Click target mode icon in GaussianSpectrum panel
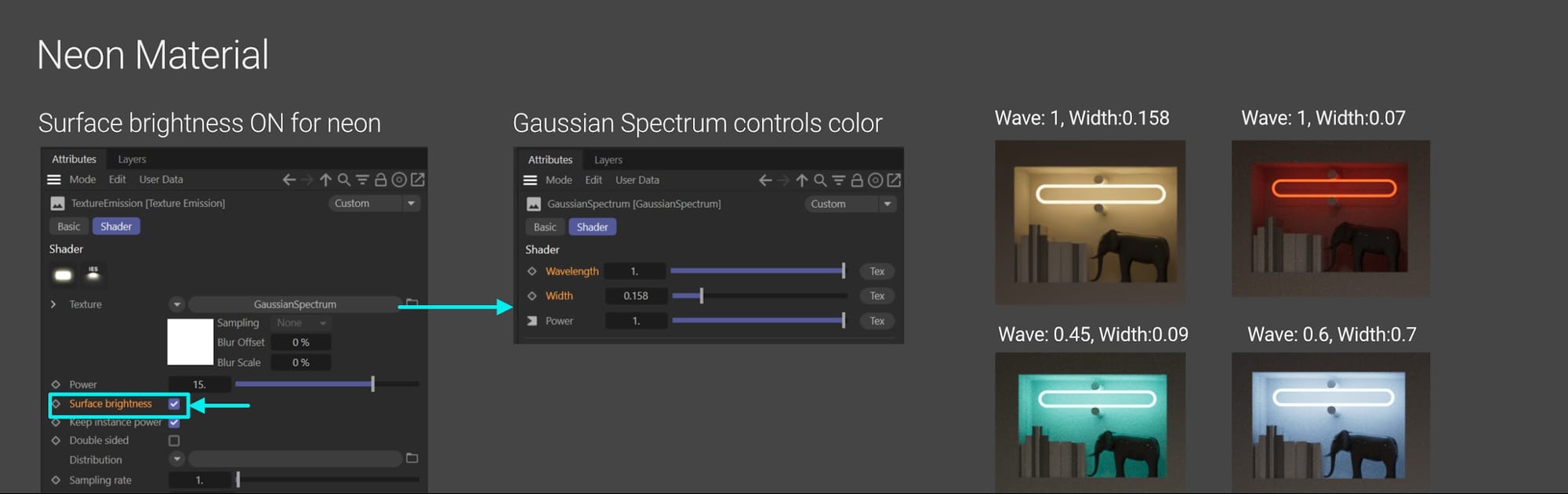This screenshot has height=494, width=1568. point(875,180)
